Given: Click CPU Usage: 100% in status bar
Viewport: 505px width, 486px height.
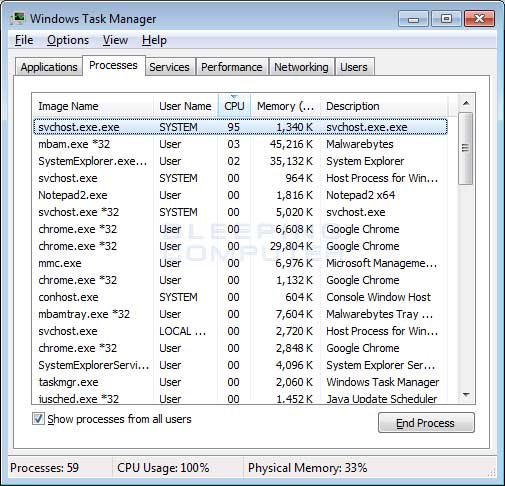Looking at the screenshot, I should (163, 468).
